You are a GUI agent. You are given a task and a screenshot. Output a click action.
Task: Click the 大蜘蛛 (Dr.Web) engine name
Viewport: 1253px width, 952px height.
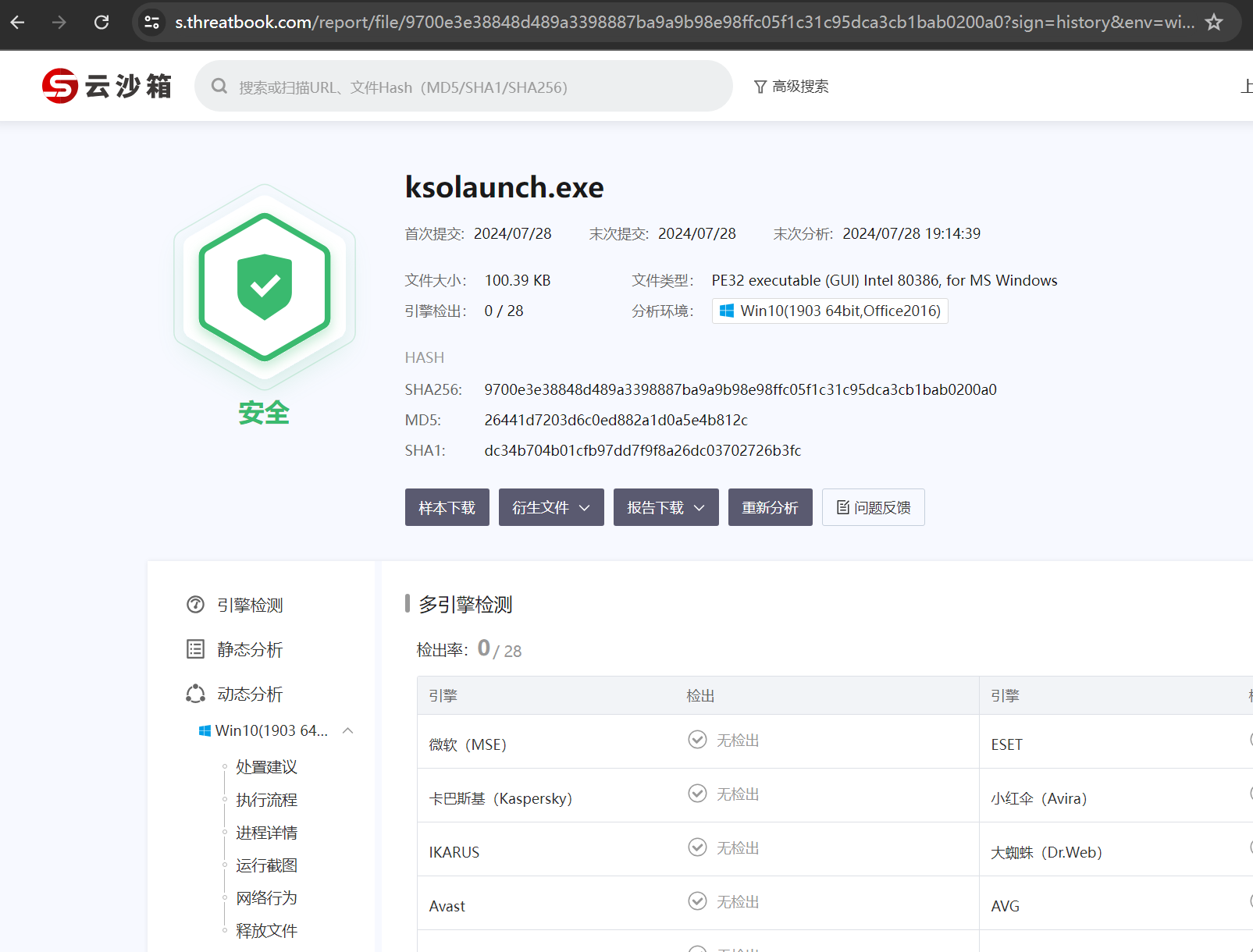click(1046, 852)
